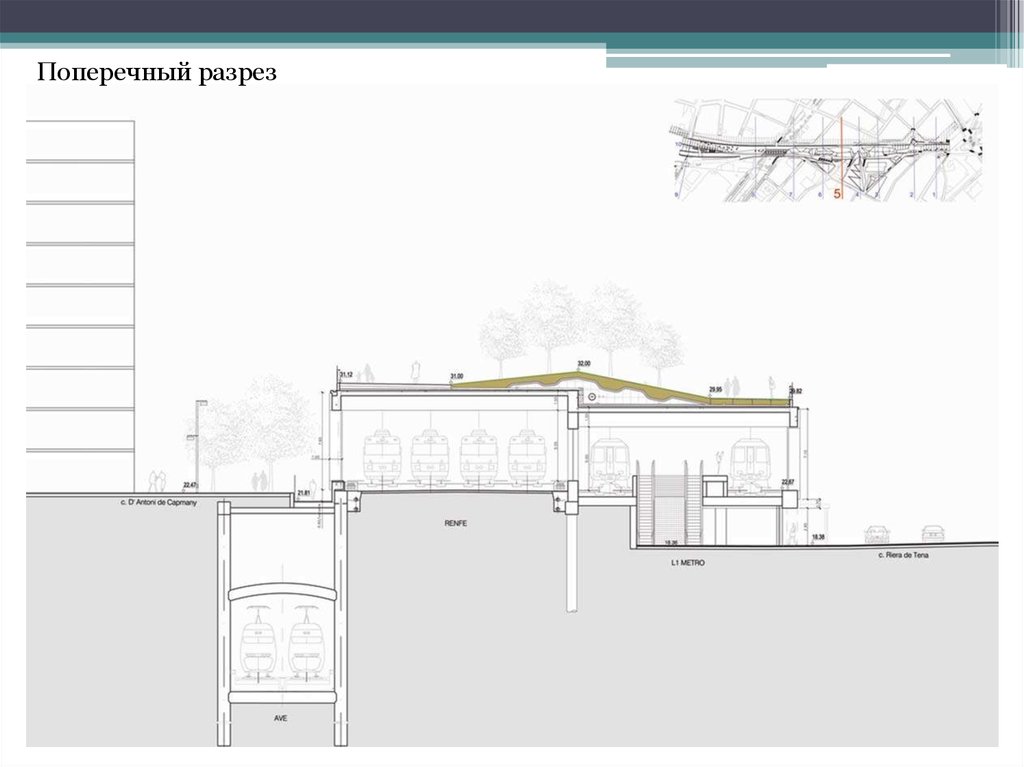
Task: Open the site plan key map thumbnail
Action: pyautogui.click(x=826, y=150)
